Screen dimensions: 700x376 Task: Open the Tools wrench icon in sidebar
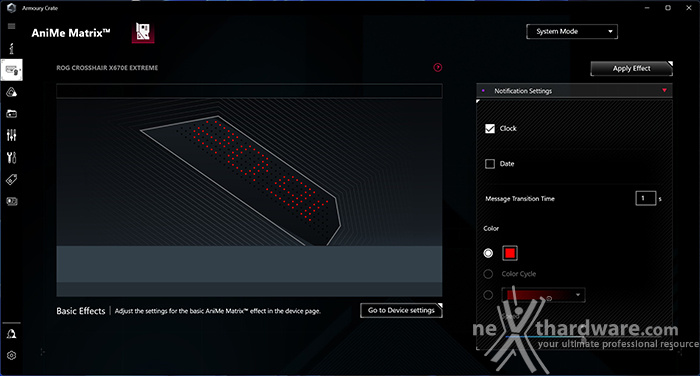click(12, 158)
